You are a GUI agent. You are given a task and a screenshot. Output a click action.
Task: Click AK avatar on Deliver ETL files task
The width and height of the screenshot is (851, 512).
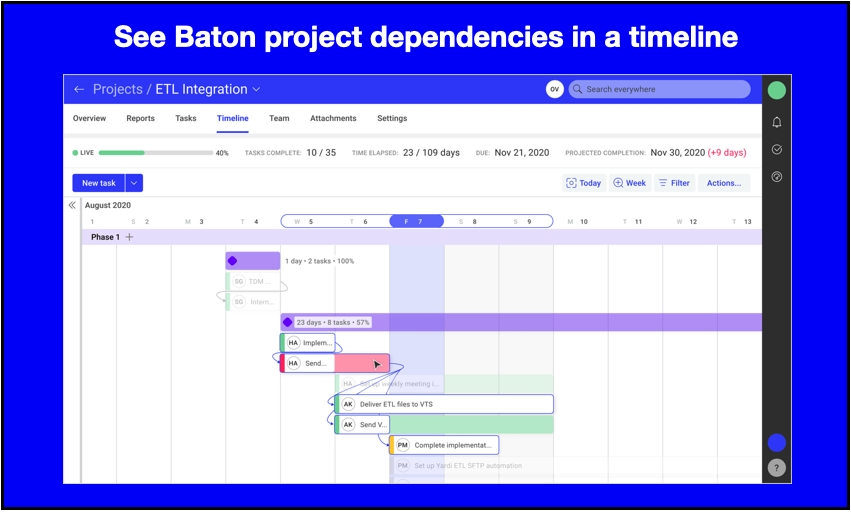point(348,404)
